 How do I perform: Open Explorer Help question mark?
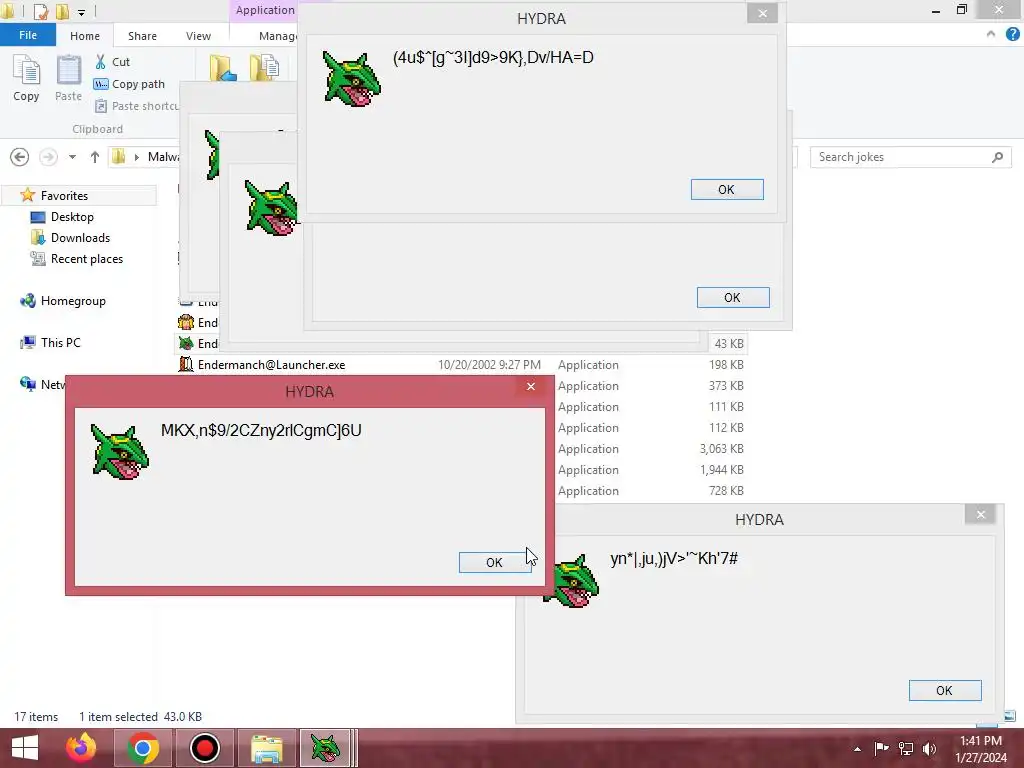point(1013,35)
